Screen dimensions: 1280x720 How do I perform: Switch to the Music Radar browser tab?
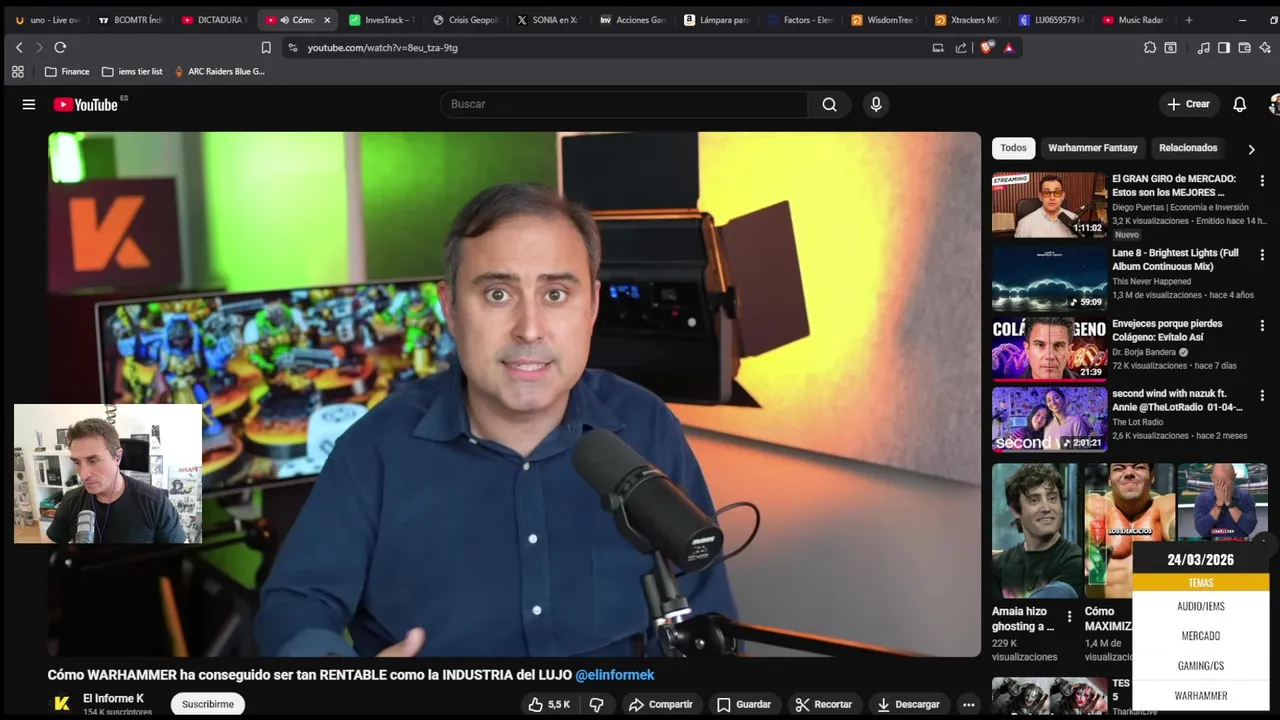pos(1134,20)
